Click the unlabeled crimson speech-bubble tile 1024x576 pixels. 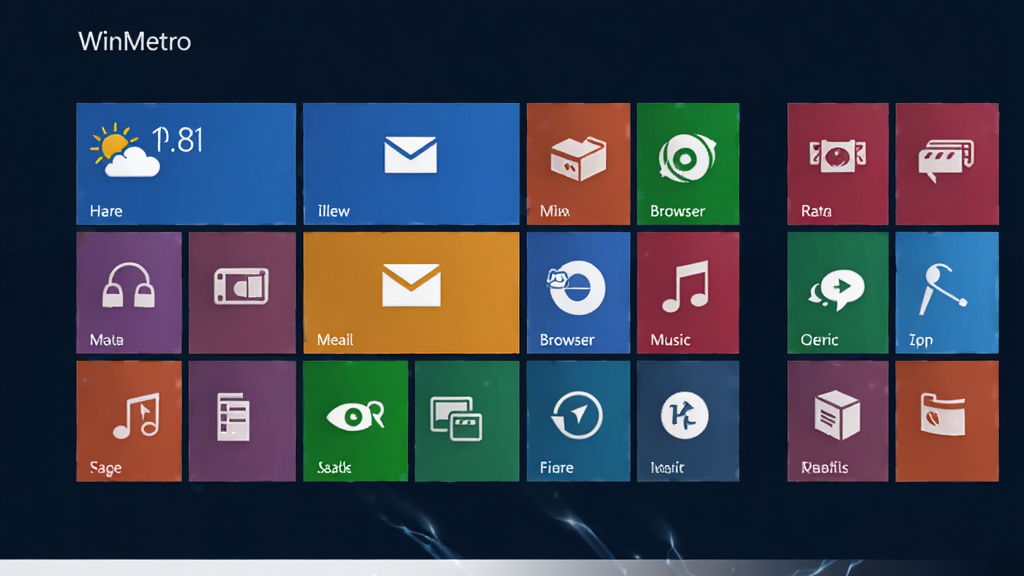click(947, 164)
